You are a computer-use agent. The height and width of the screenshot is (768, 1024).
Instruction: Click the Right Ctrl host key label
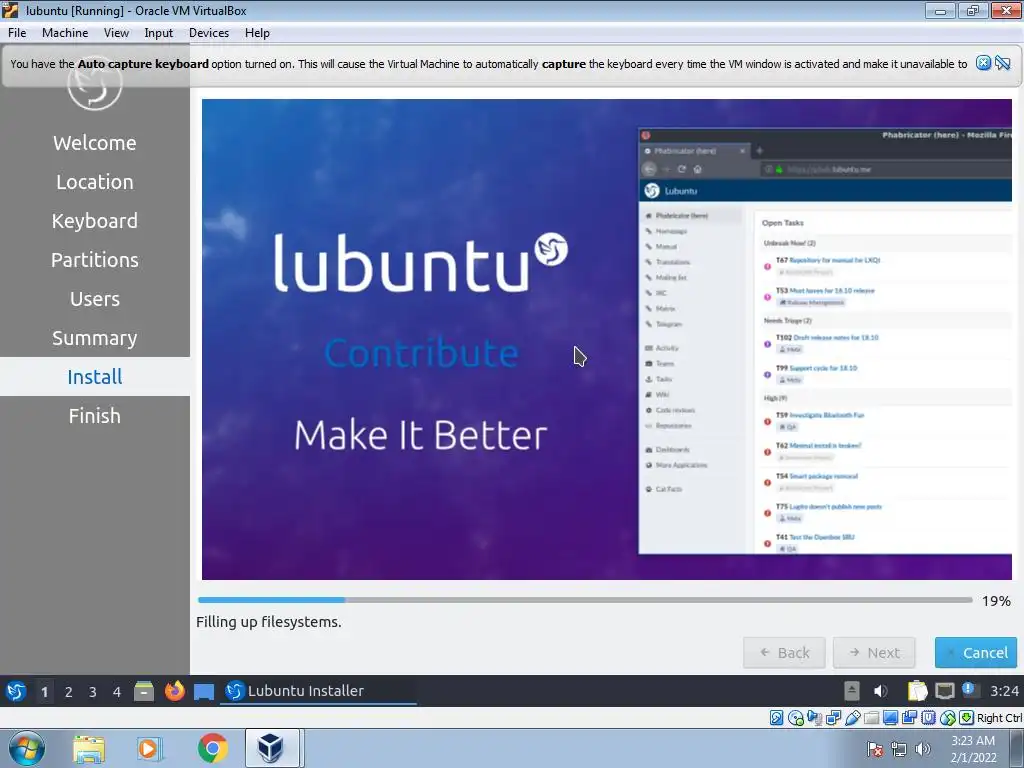point(1000,718)
